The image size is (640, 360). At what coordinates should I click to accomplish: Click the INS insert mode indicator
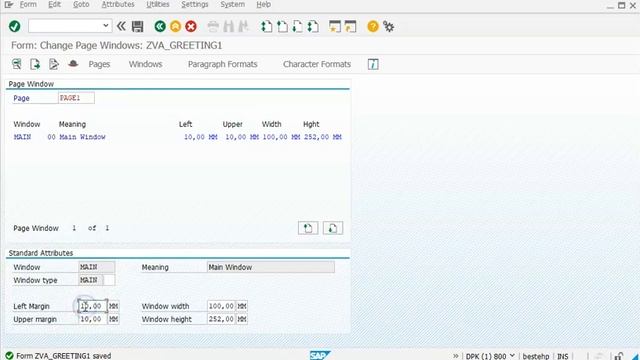(x=562, y=356)
